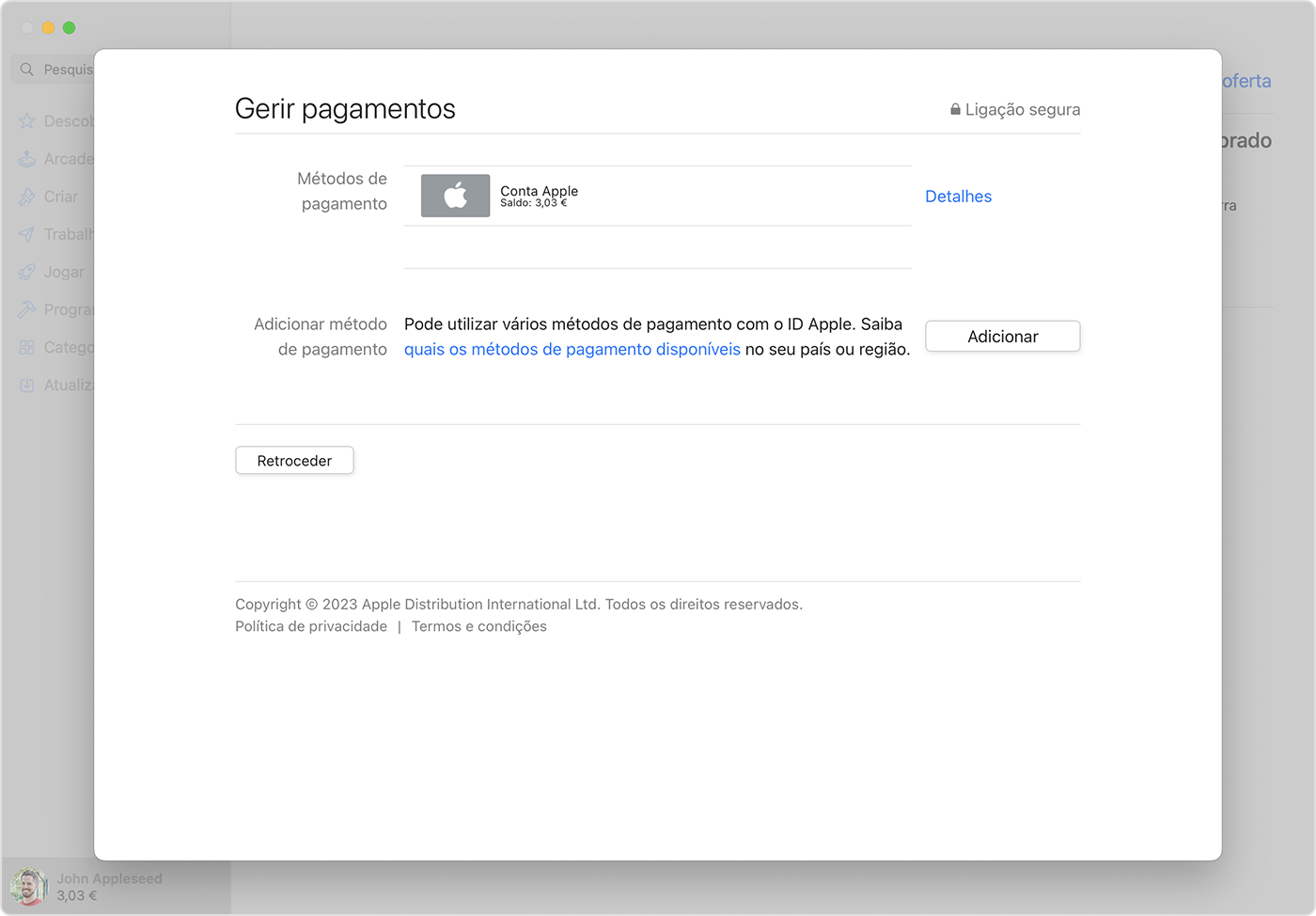The height and width of the screenshot is (916, 1316).
Task: Click the Ligação segura lock icon
Action: [955, 109]
